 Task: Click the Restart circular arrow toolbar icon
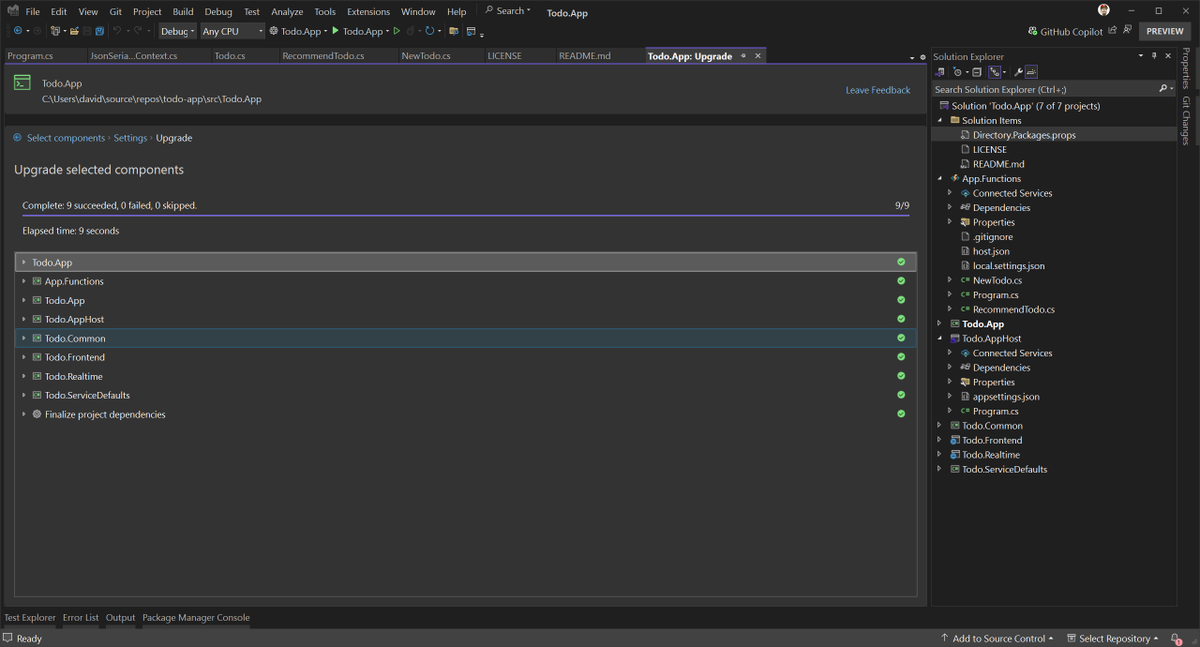[429, 31]
